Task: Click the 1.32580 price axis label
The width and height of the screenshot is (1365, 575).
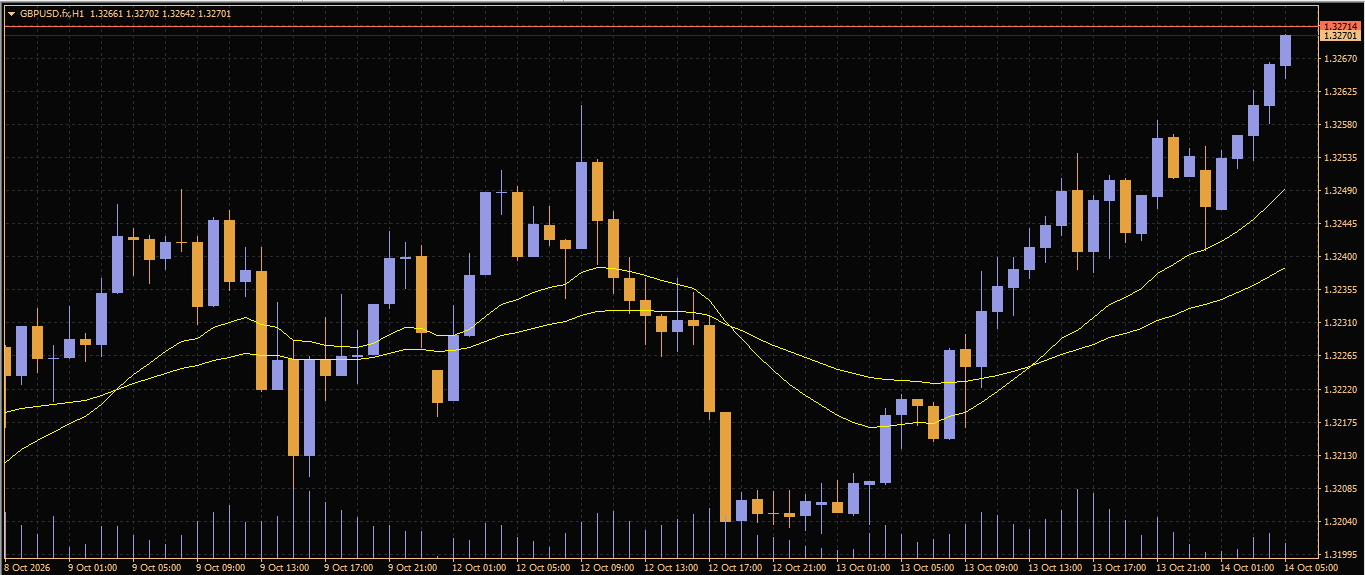Action: point(1339,125)
